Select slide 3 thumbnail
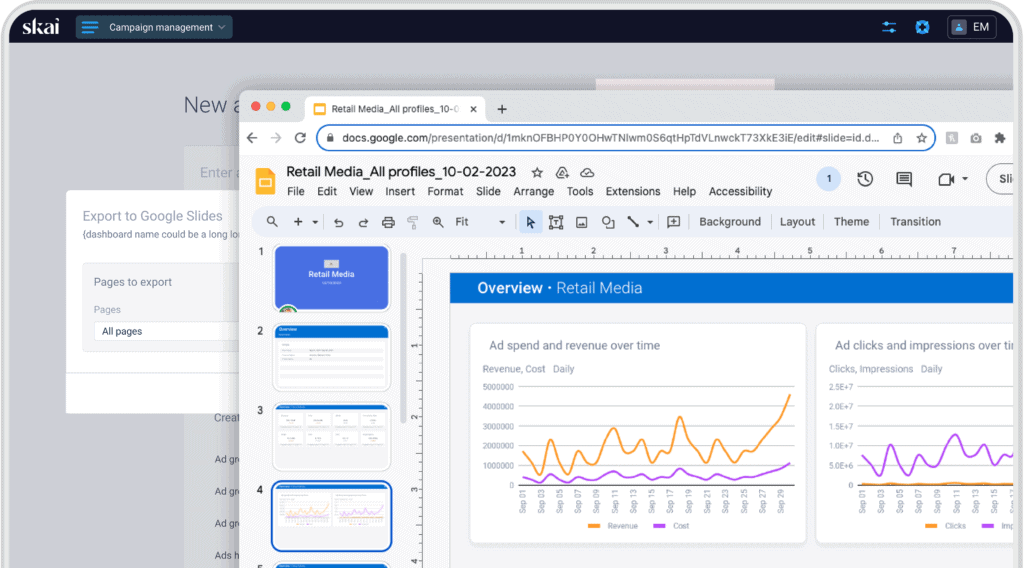 (331, 436)
